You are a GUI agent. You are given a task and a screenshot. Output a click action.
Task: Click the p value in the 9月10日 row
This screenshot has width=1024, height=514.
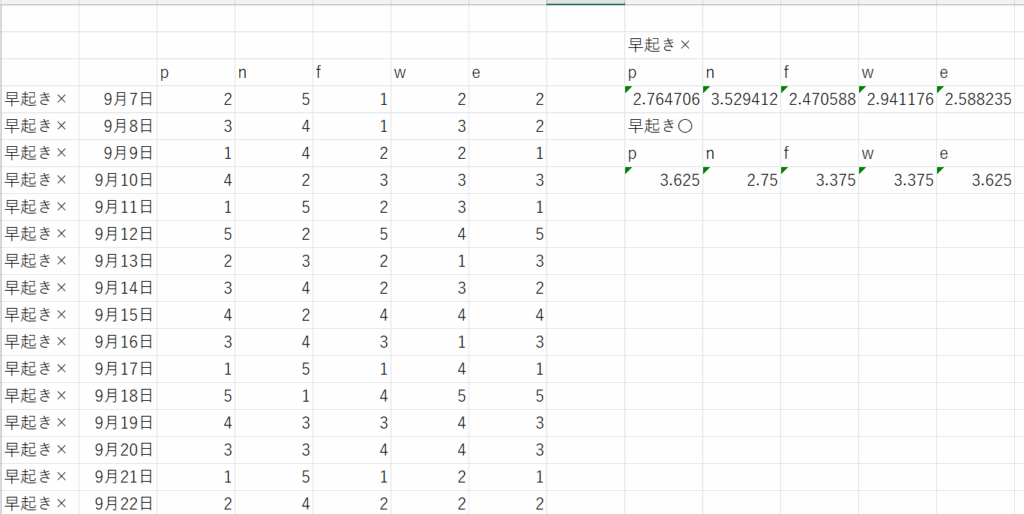196,180
